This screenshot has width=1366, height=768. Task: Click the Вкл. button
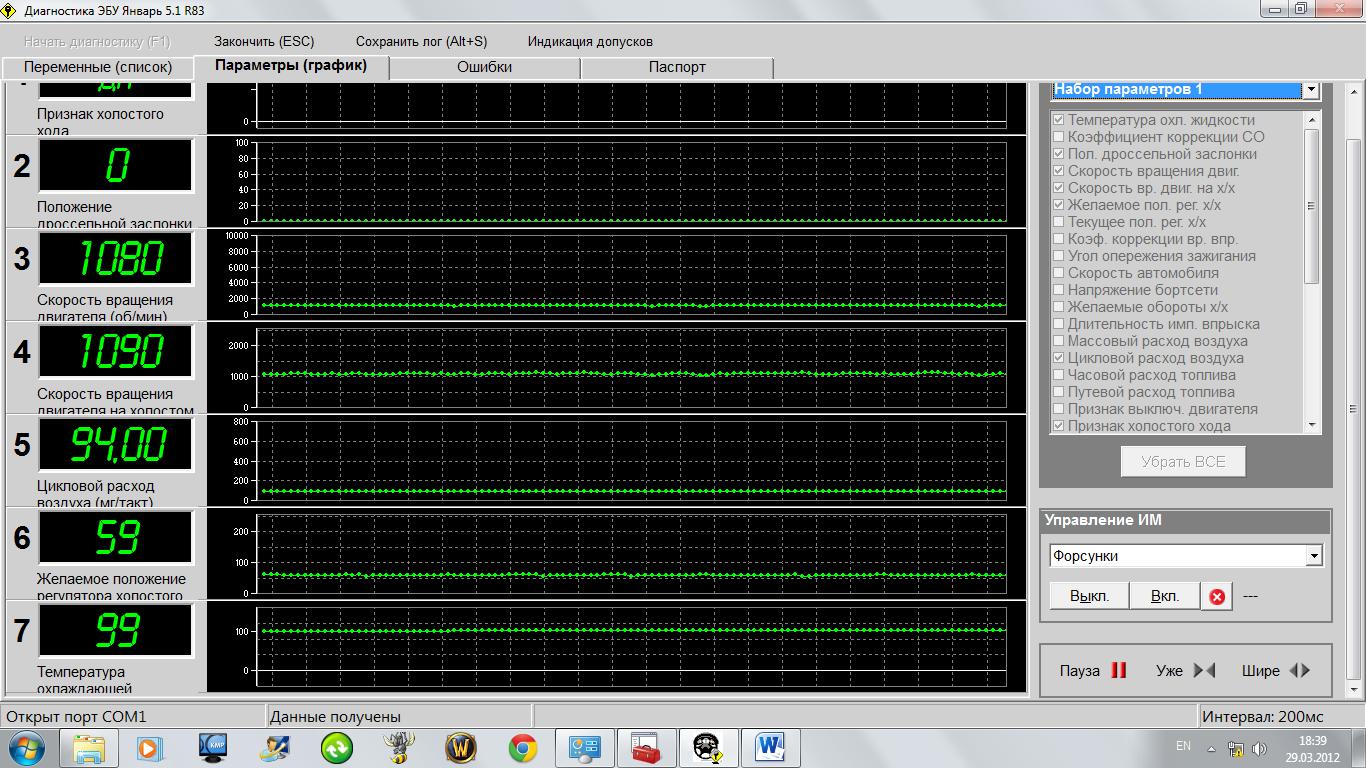(1164, 596)
